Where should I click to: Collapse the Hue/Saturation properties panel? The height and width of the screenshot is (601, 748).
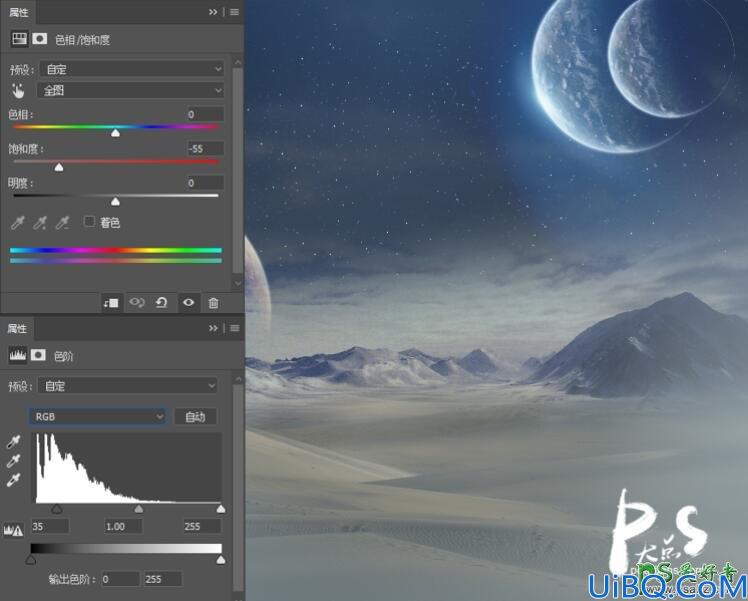[x=213, y=12]
